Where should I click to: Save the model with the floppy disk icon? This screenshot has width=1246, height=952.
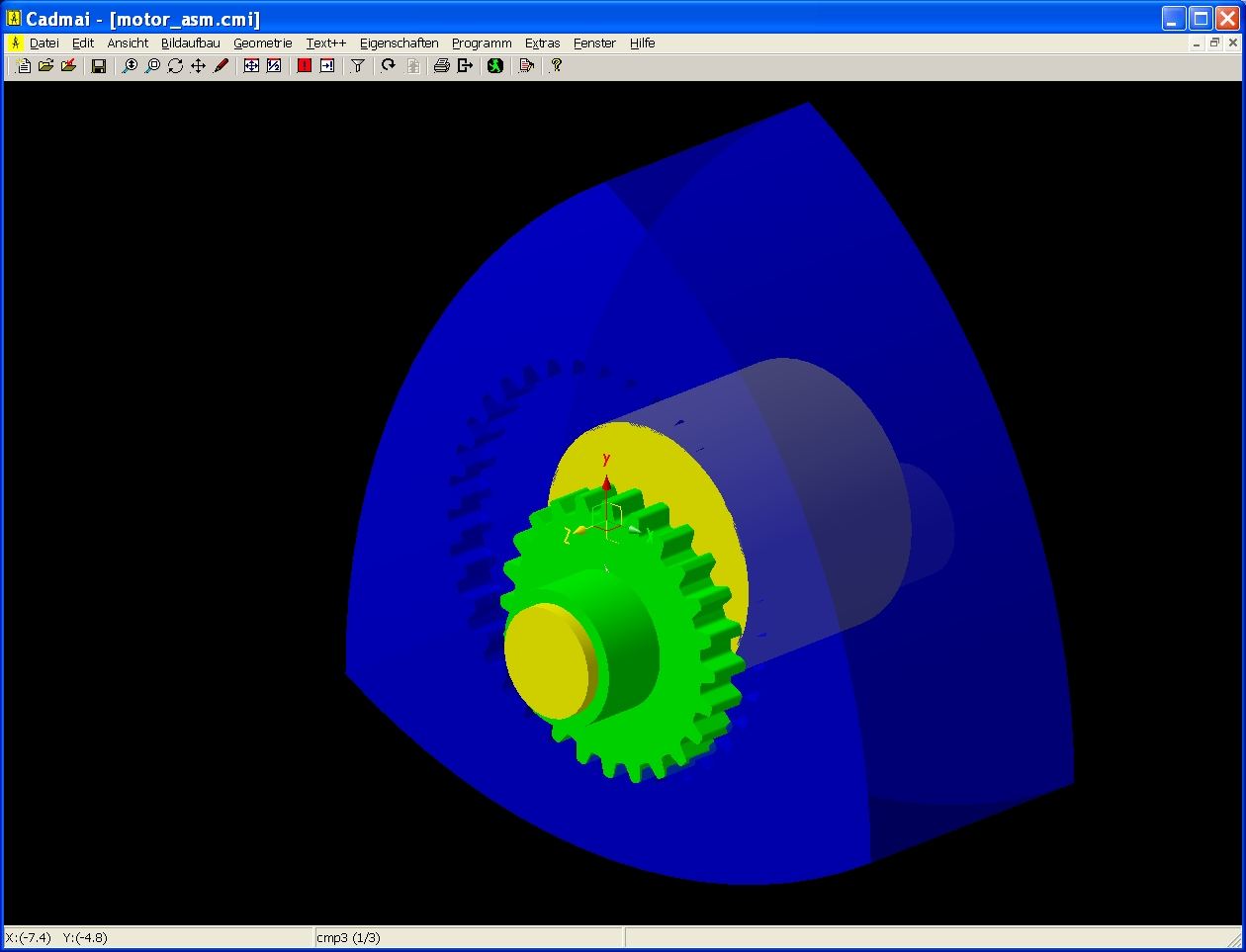click(x=98, y=66)
